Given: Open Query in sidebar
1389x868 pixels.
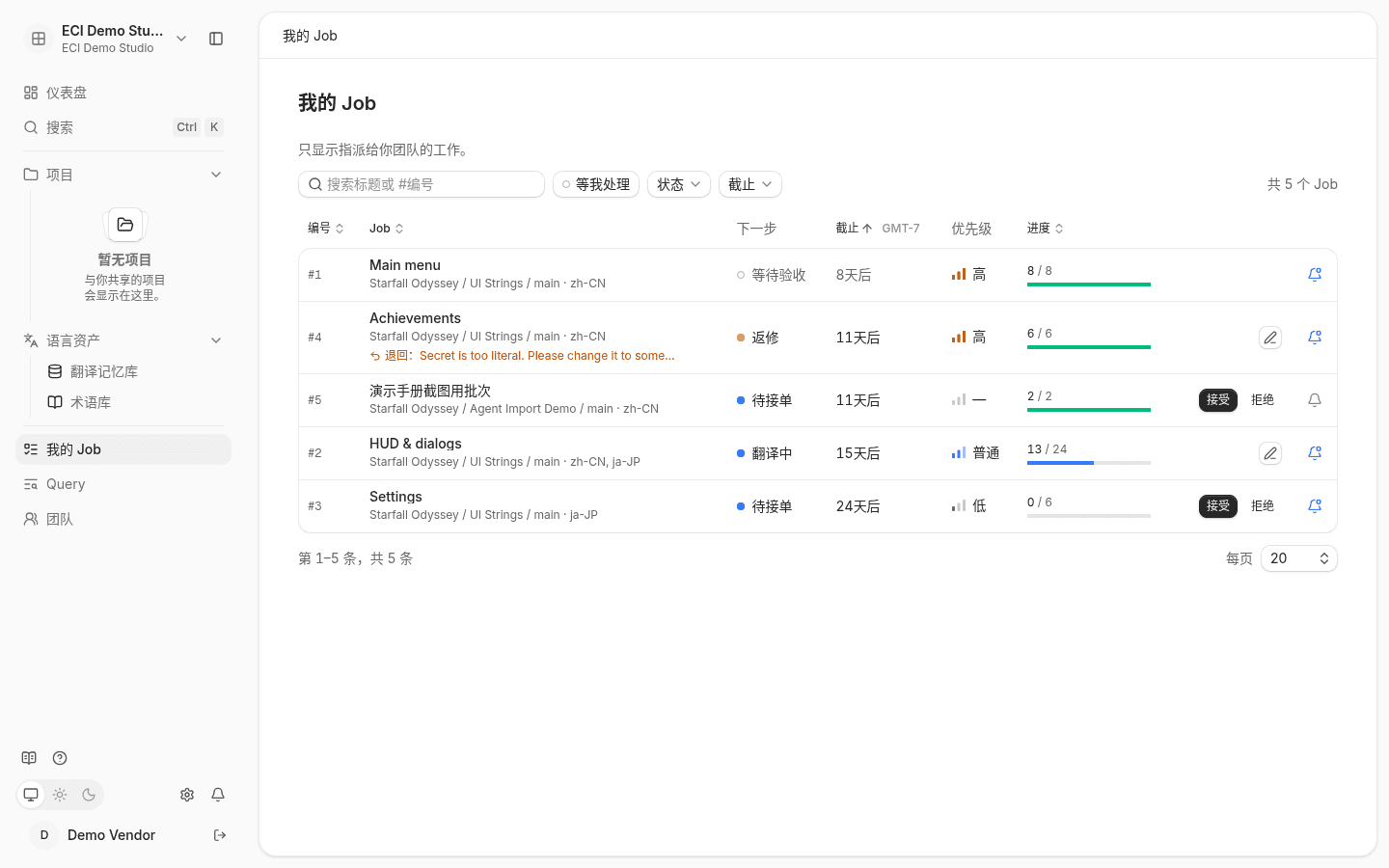Looking at the screenshot, I should [123, 484].
